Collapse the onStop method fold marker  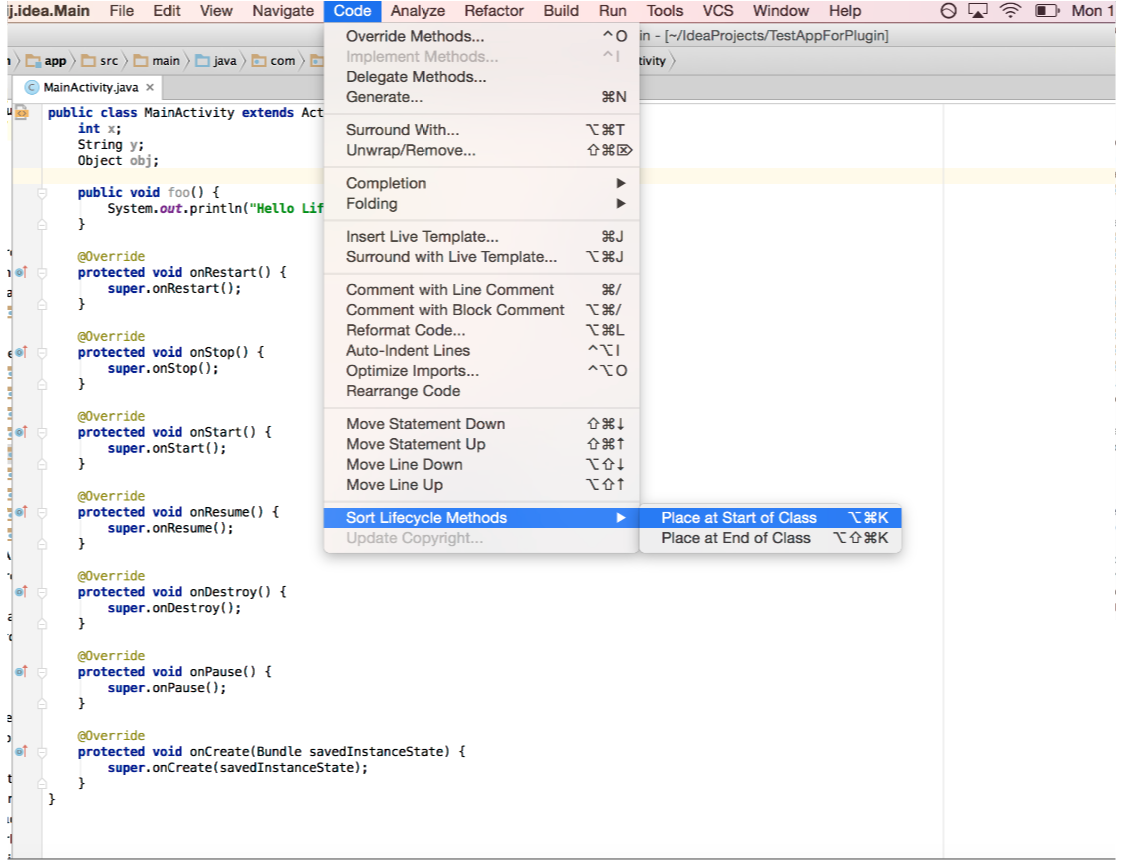42,353
